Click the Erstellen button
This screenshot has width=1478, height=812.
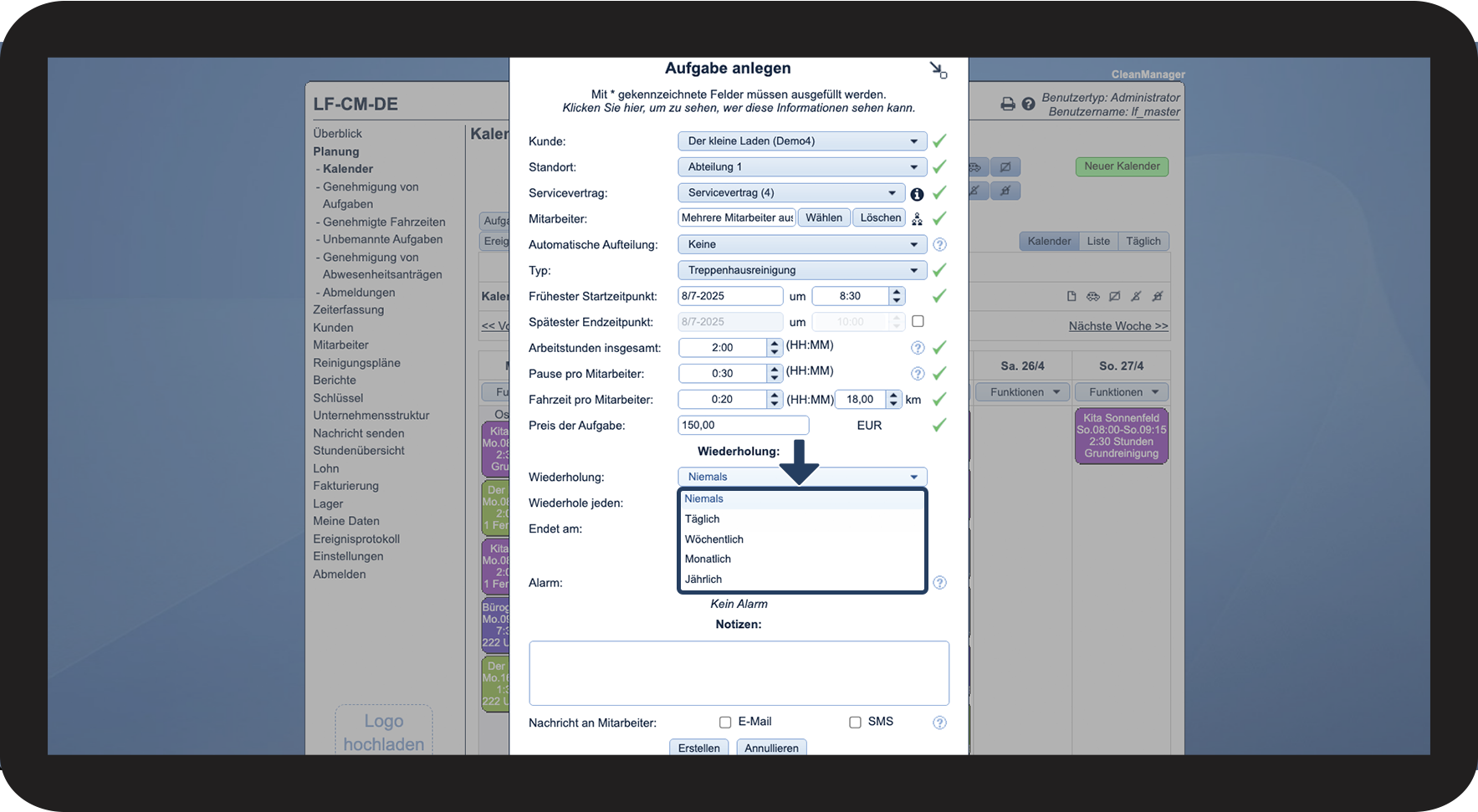(x=699, y=748)
